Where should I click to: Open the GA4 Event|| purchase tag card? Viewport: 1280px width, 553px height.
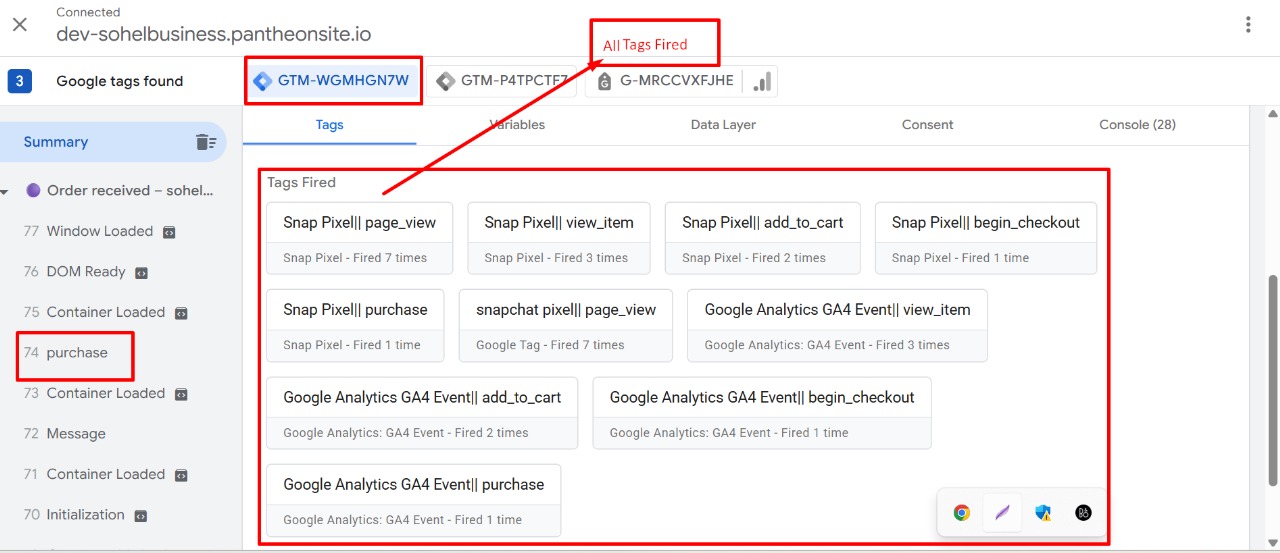click(x=413, y=500)
